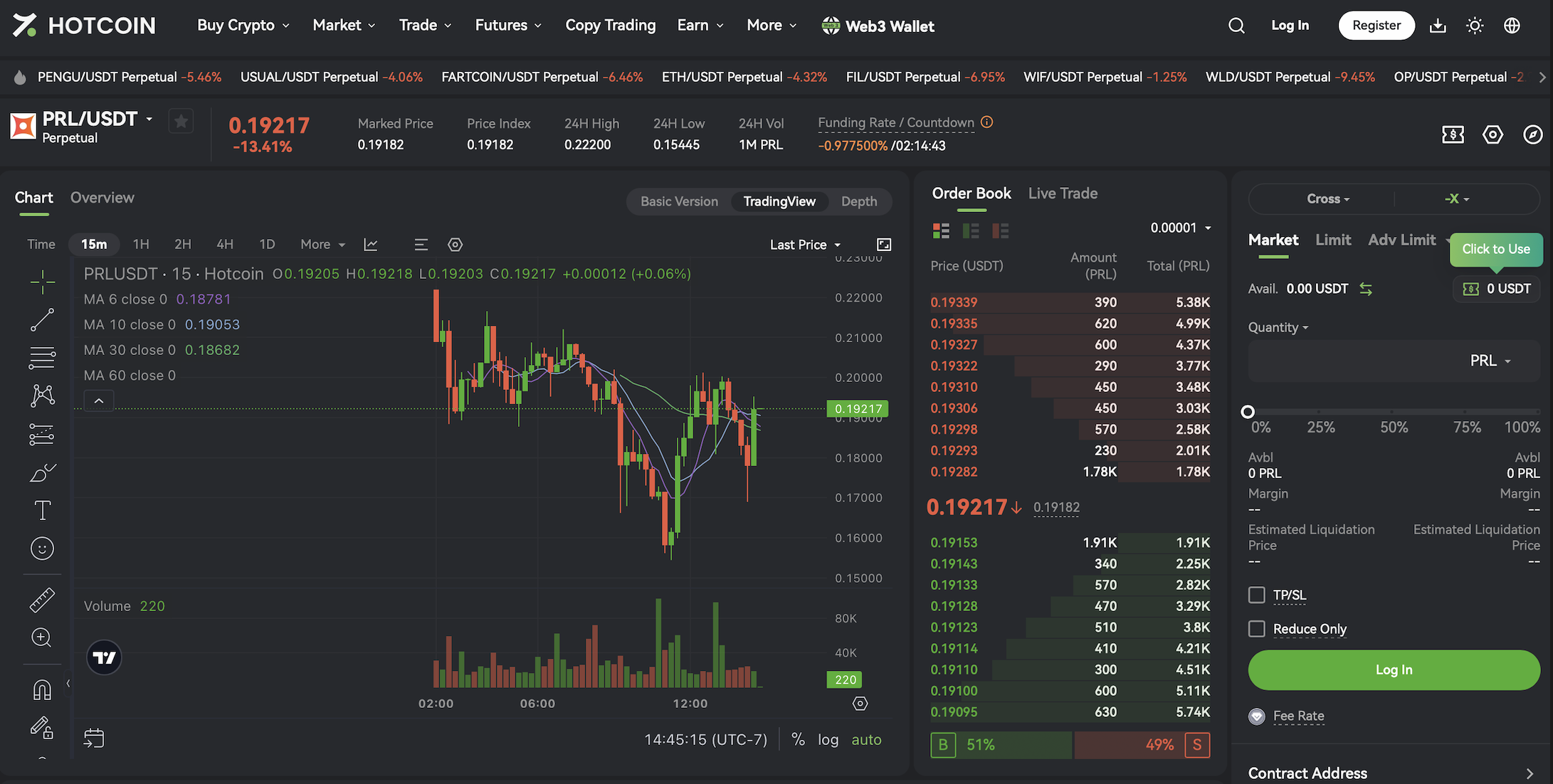Show sell orders only layout

(1001, 231)
